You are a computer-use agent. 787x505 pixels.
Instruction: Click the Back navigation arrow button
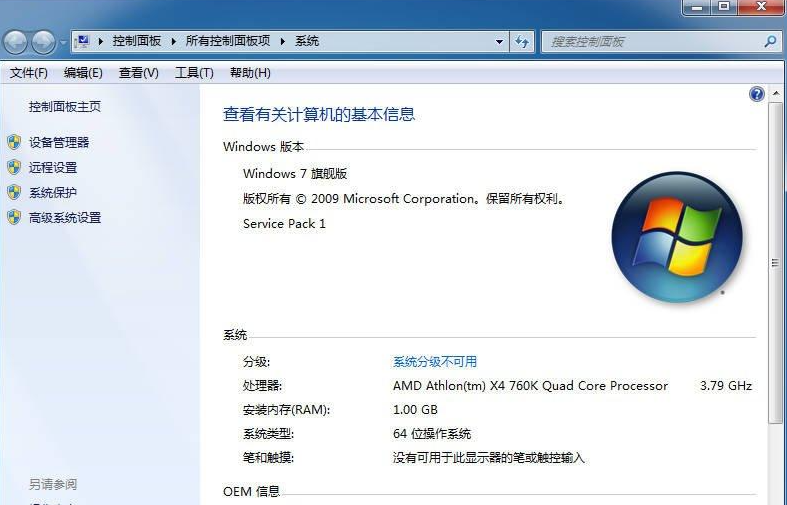click(x=17, y=42)
